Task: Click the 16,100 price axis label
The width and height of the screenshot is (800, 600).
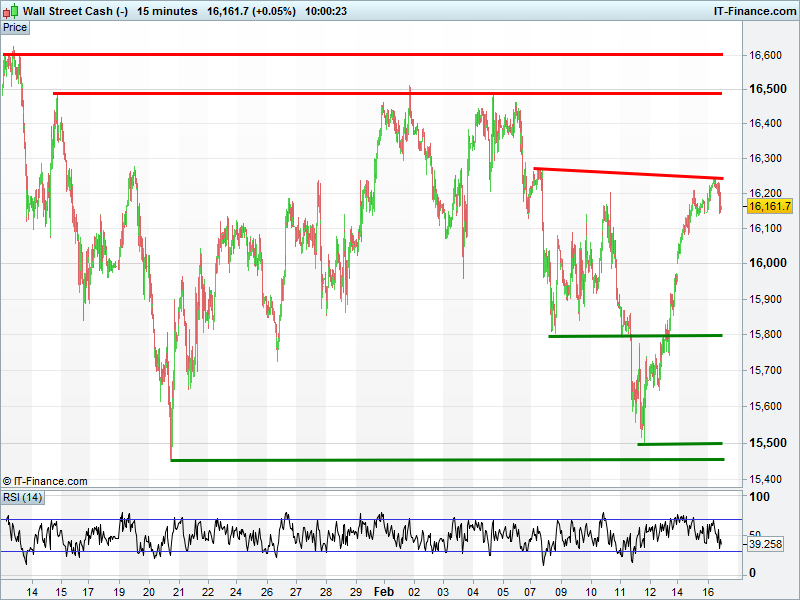Action: point(765,228)
